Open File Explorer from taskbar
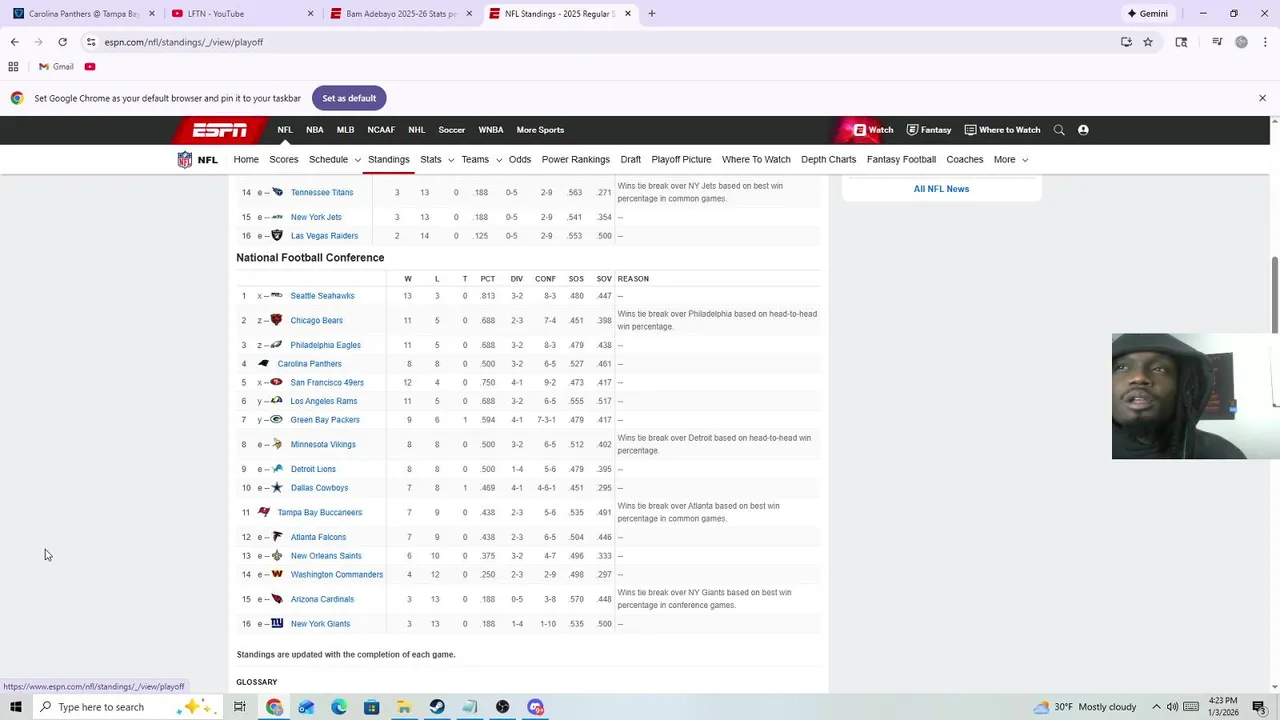The width and height of the screenshot is (1280, 720). point(404,707)
